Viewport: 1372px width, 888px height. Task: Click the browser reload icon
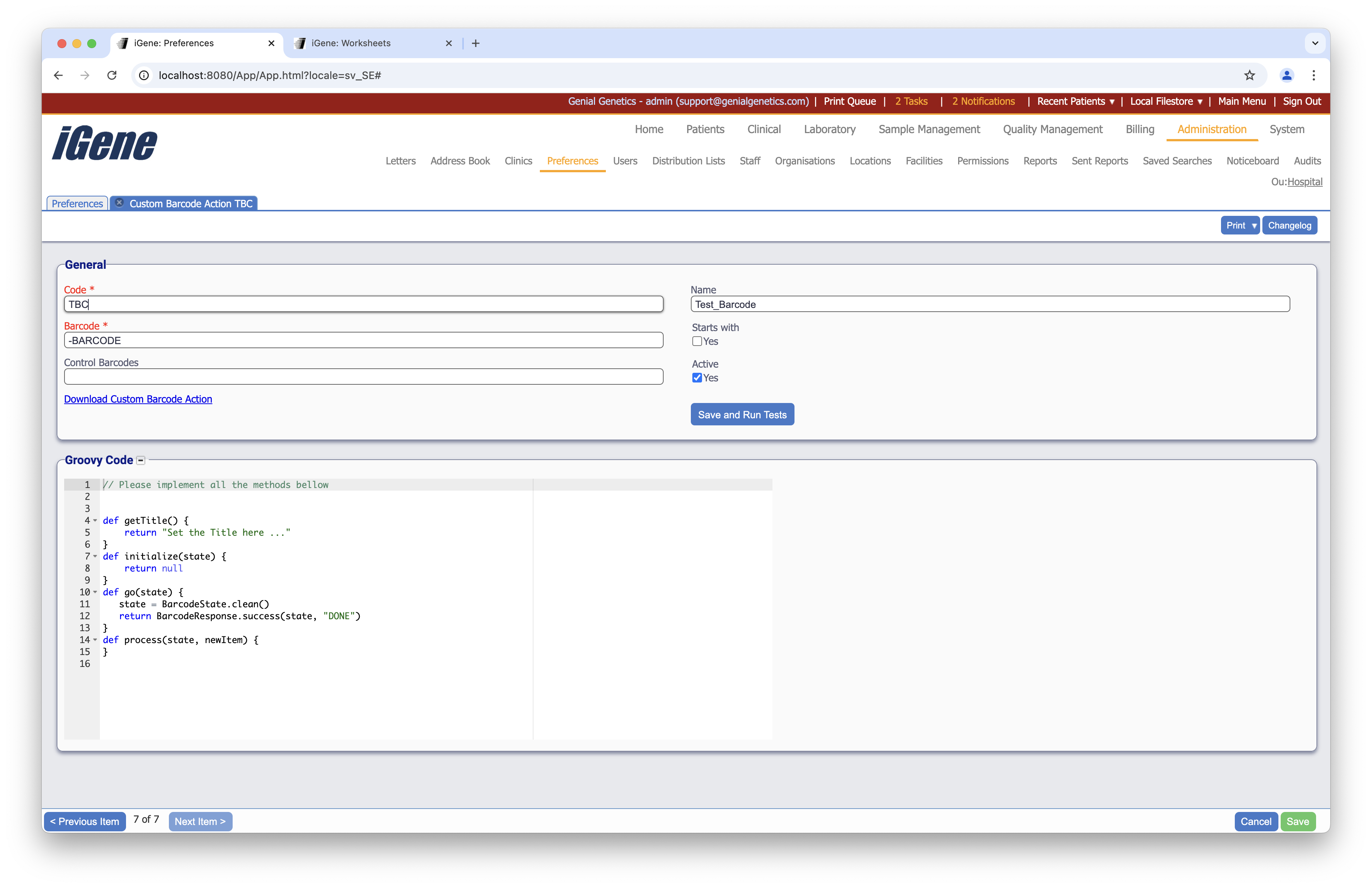(x=112, y=75)
